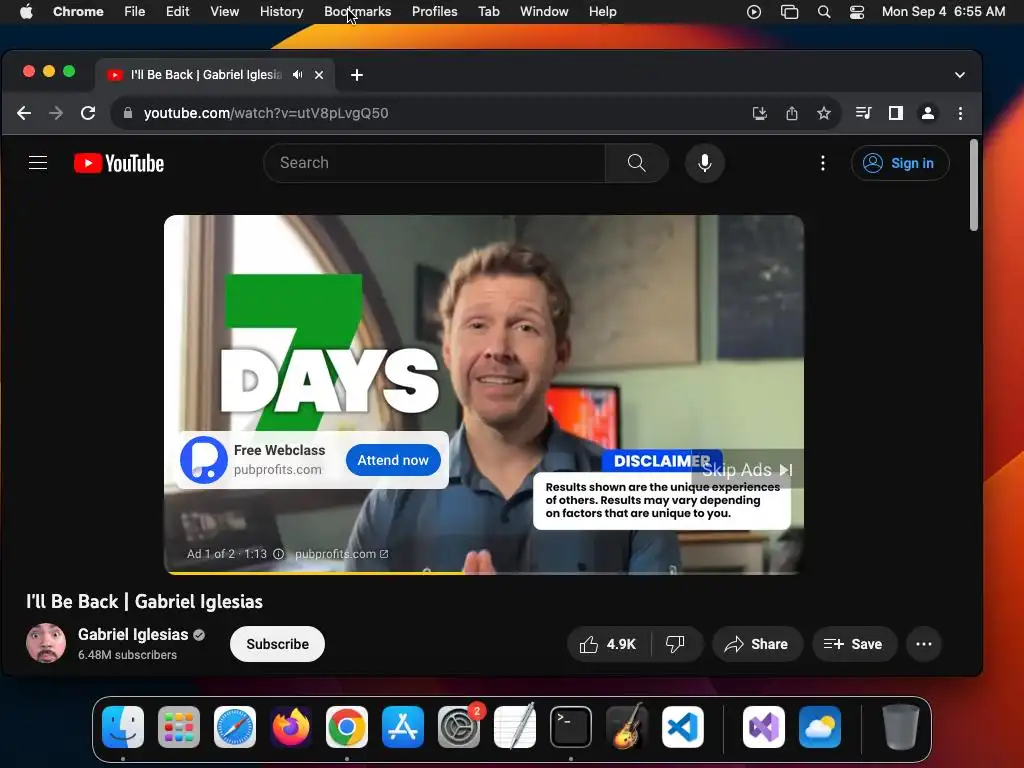Close the I'll Be Back tab

coord(319,75)
